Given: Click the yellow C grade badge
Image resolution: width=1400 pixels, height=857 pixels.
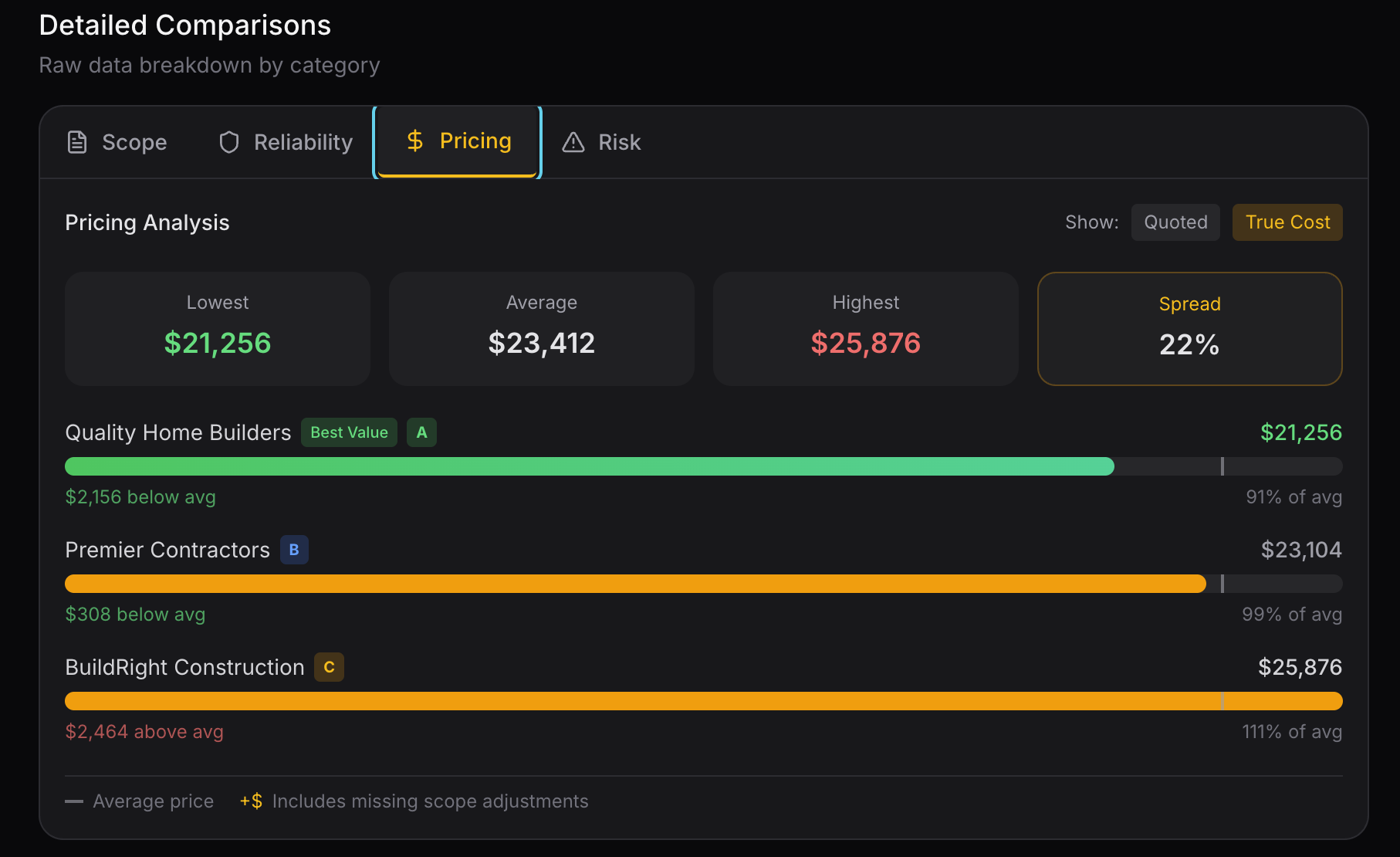Looking at the screenshot, I should pos(329,667).
